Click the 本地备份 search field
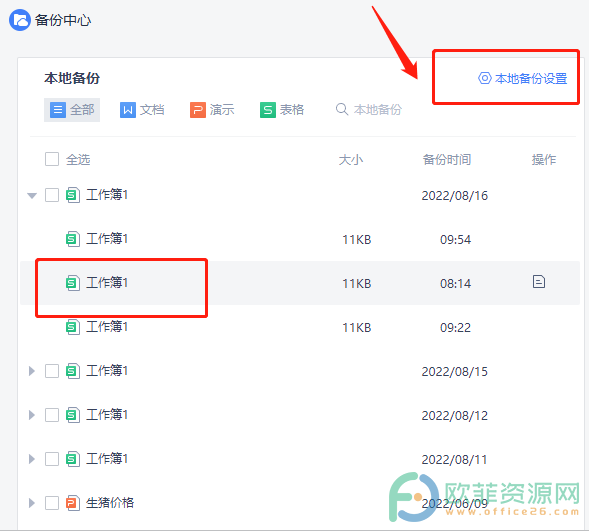589x531 pixels. pos(369,110)
